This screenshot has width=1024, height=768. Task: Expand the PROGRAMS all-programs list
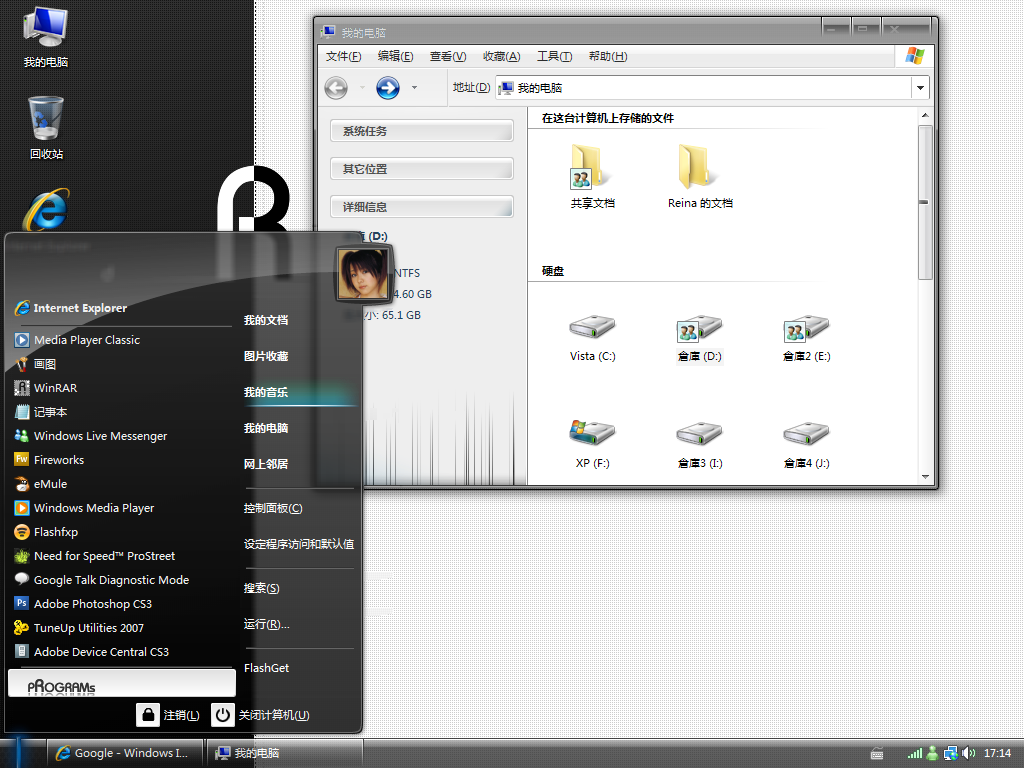click(x=121, y=684)
